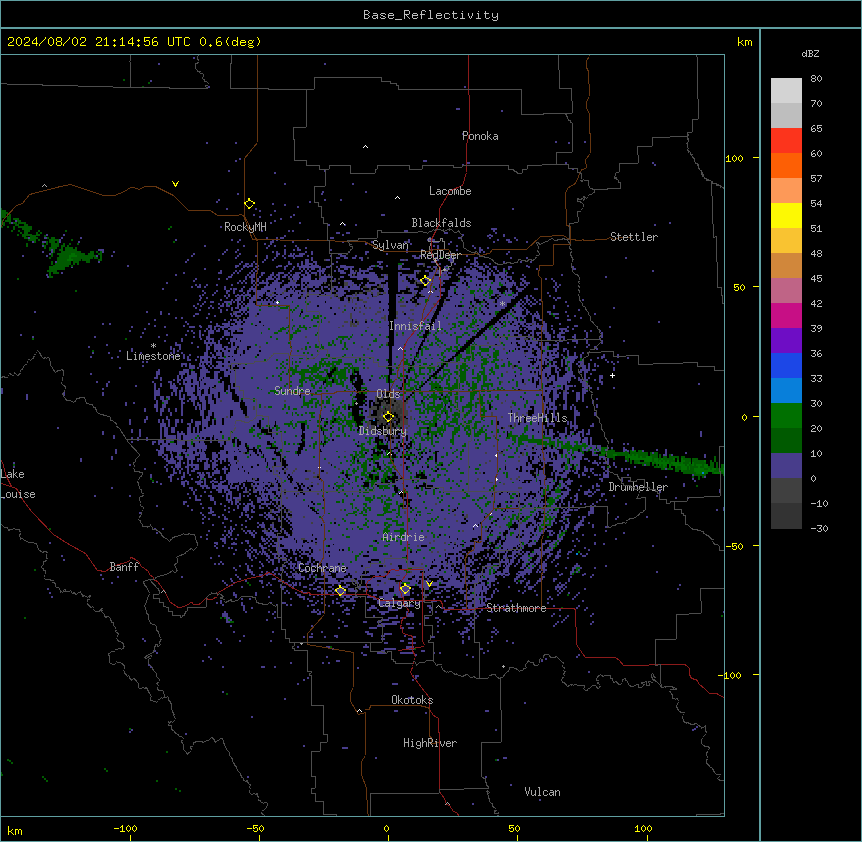Click the Airdrie city label
This screenshot has width=862, height=842.
click(404, 537)
